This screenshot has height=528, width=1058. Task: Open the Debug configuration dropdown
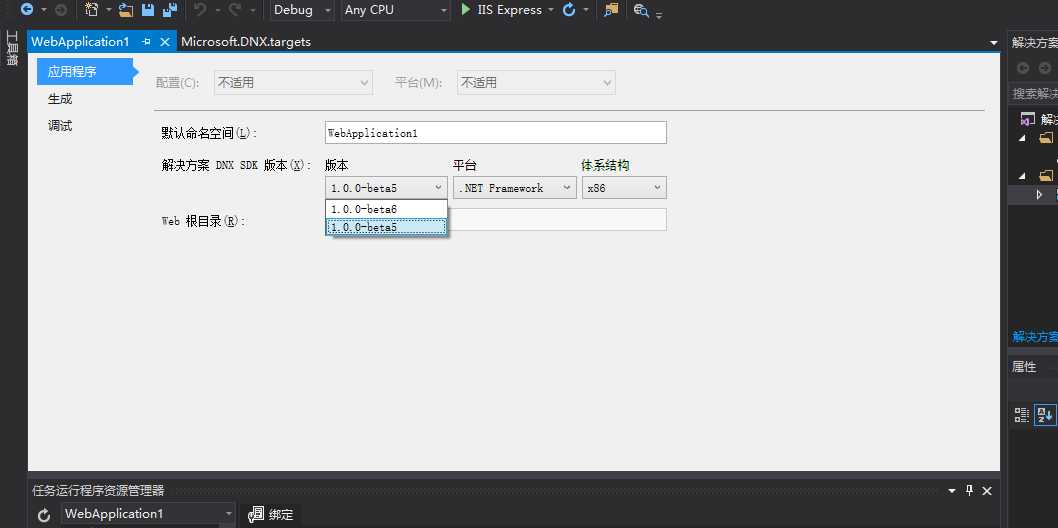point(302,10)
